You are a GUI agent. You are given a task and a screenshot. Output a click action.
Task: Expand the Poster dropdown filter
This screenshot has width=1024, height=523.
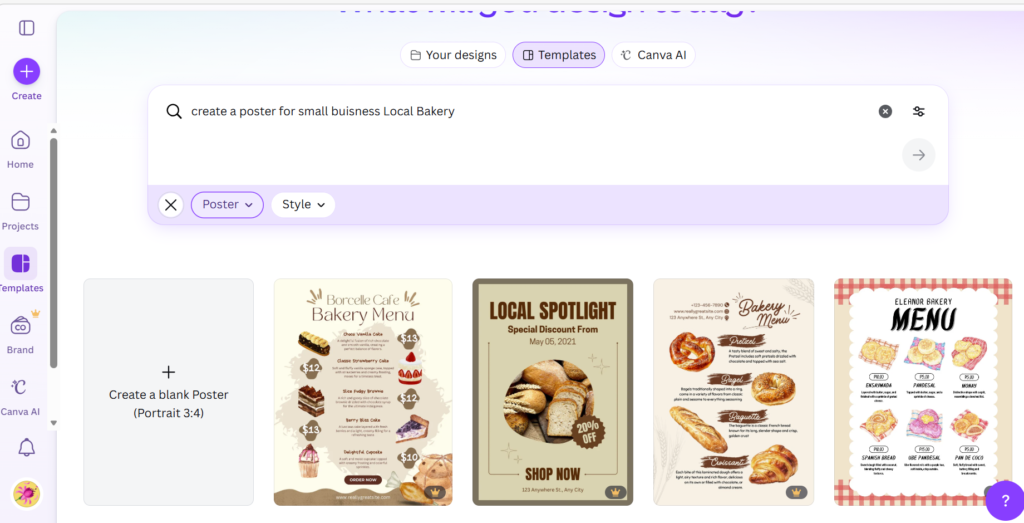coord(227,204)
